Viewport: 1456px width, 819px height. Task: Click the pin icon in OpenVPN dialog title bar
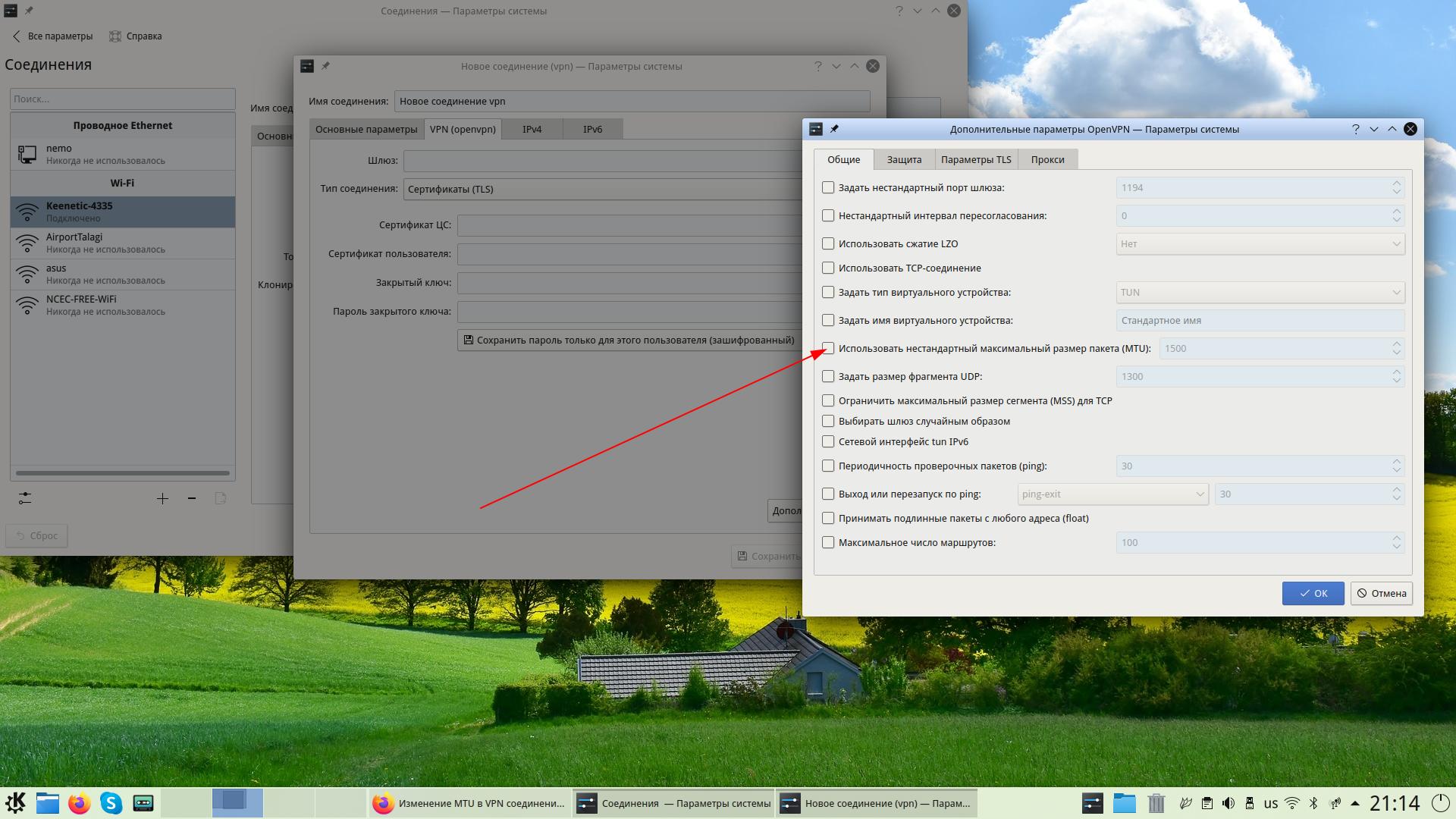click(834, 129)
